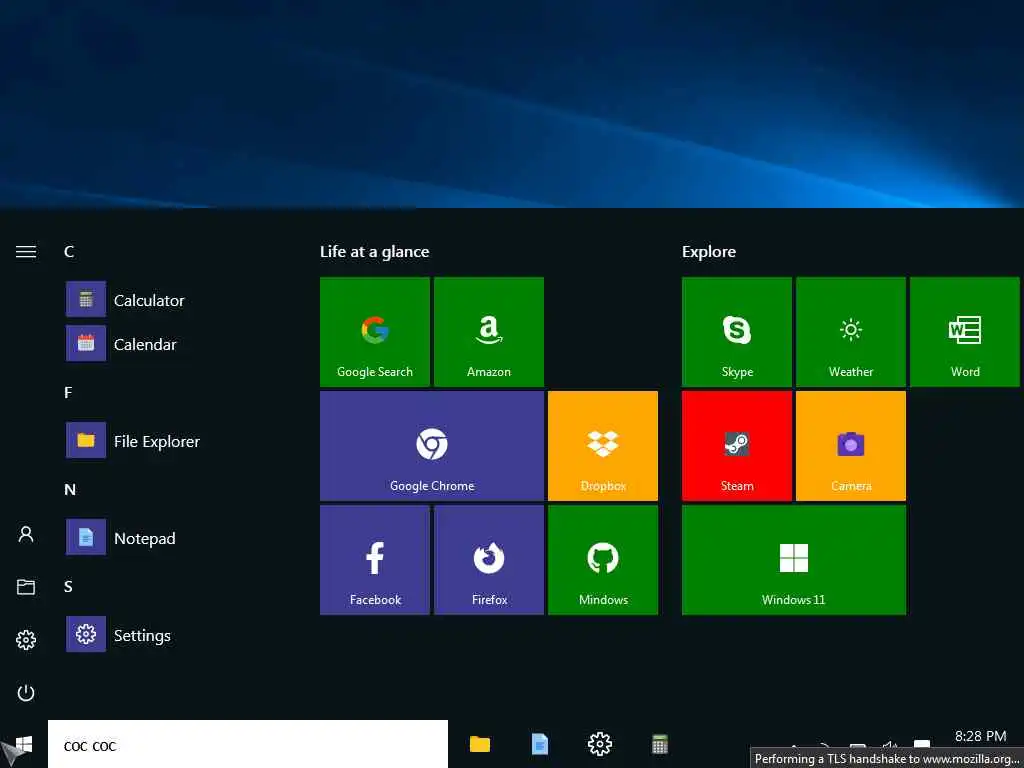Jump to letter F in app list
Image resolution: width=1024 pixels, height=768 pixels.
[68, 392]
